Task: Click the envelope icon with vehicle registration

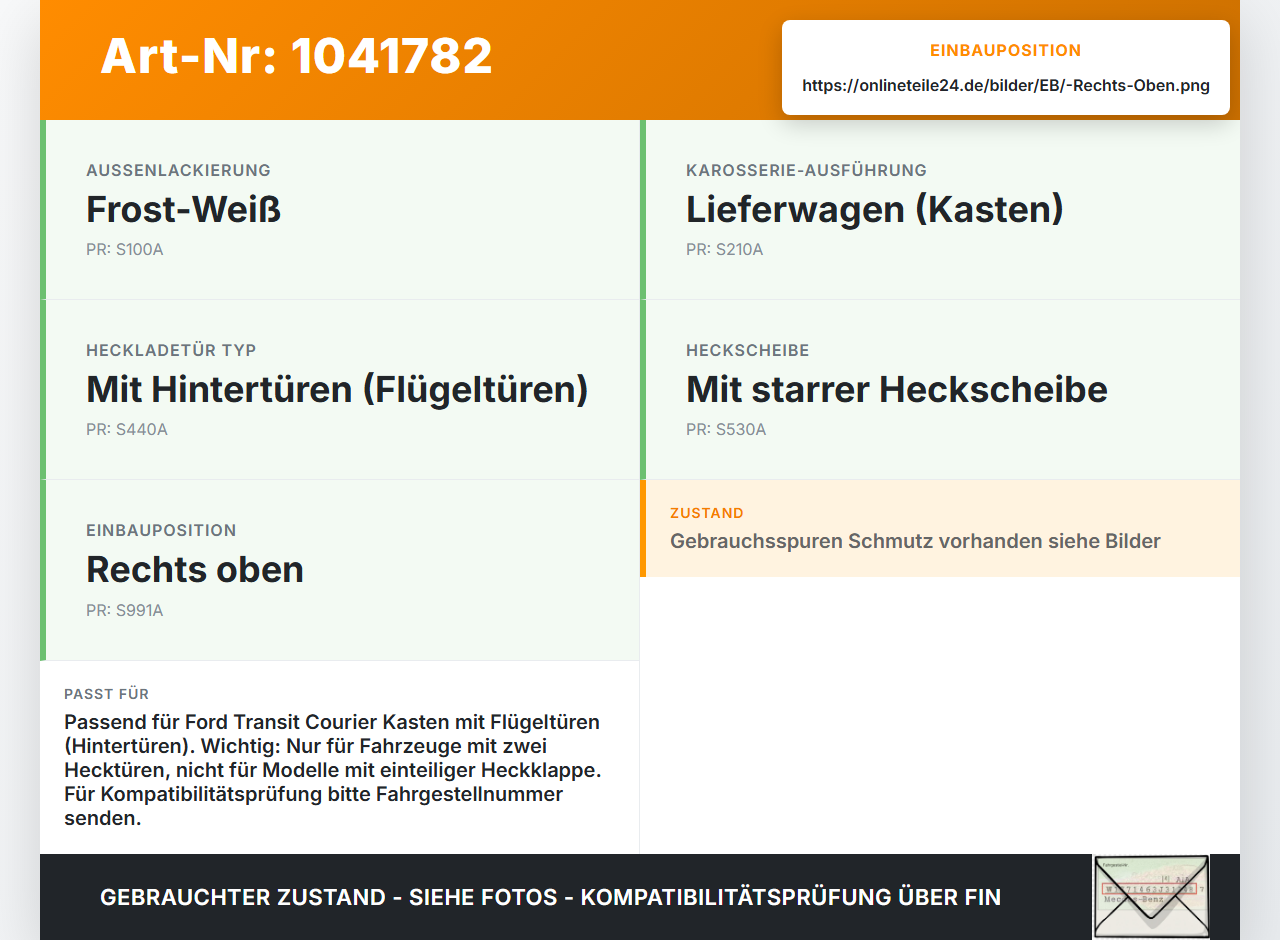Action: (x=1151, y=897)
